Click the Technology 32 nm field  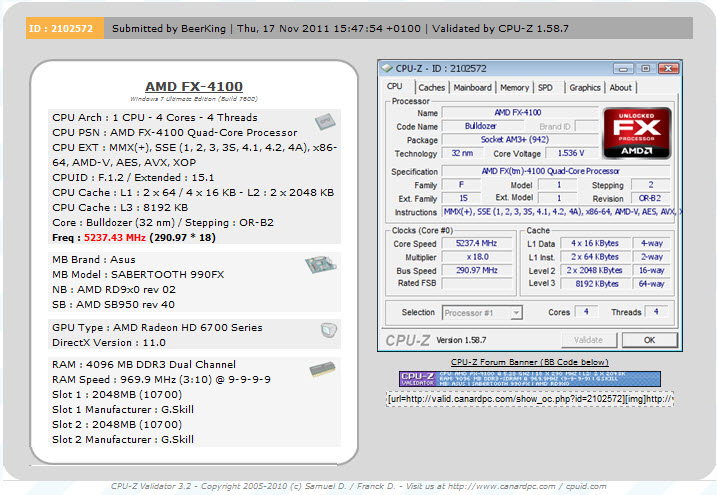click(x=461, y=153)
